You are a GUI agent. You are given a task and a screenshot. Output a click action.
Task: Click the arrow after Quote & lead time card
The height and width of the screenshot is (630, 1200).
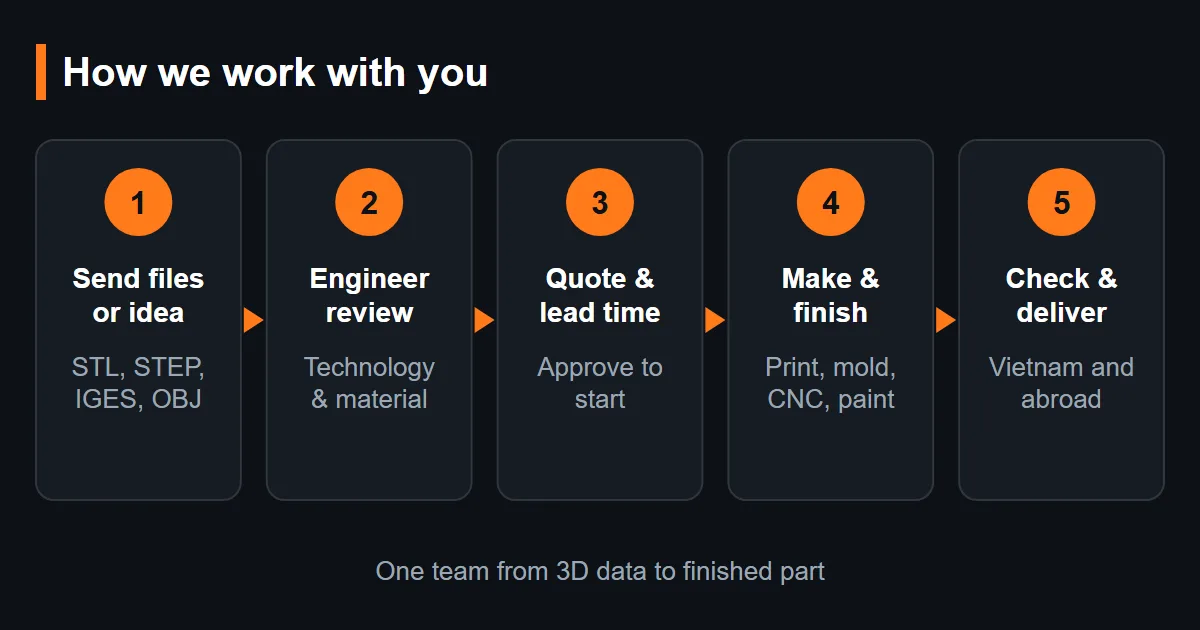(715, 320)
